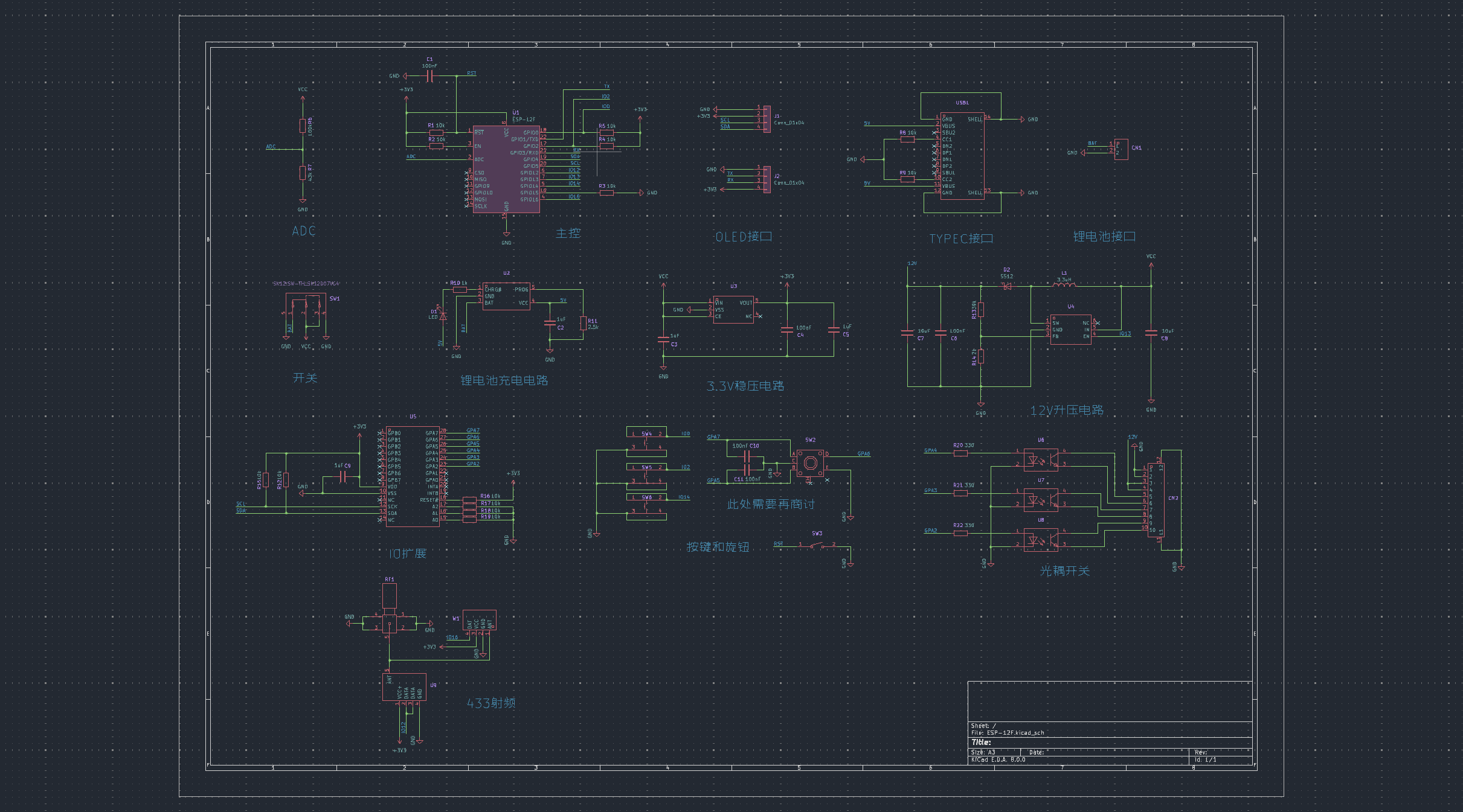Select capacitor C7 10uF symbol

(x=907, y=333)
